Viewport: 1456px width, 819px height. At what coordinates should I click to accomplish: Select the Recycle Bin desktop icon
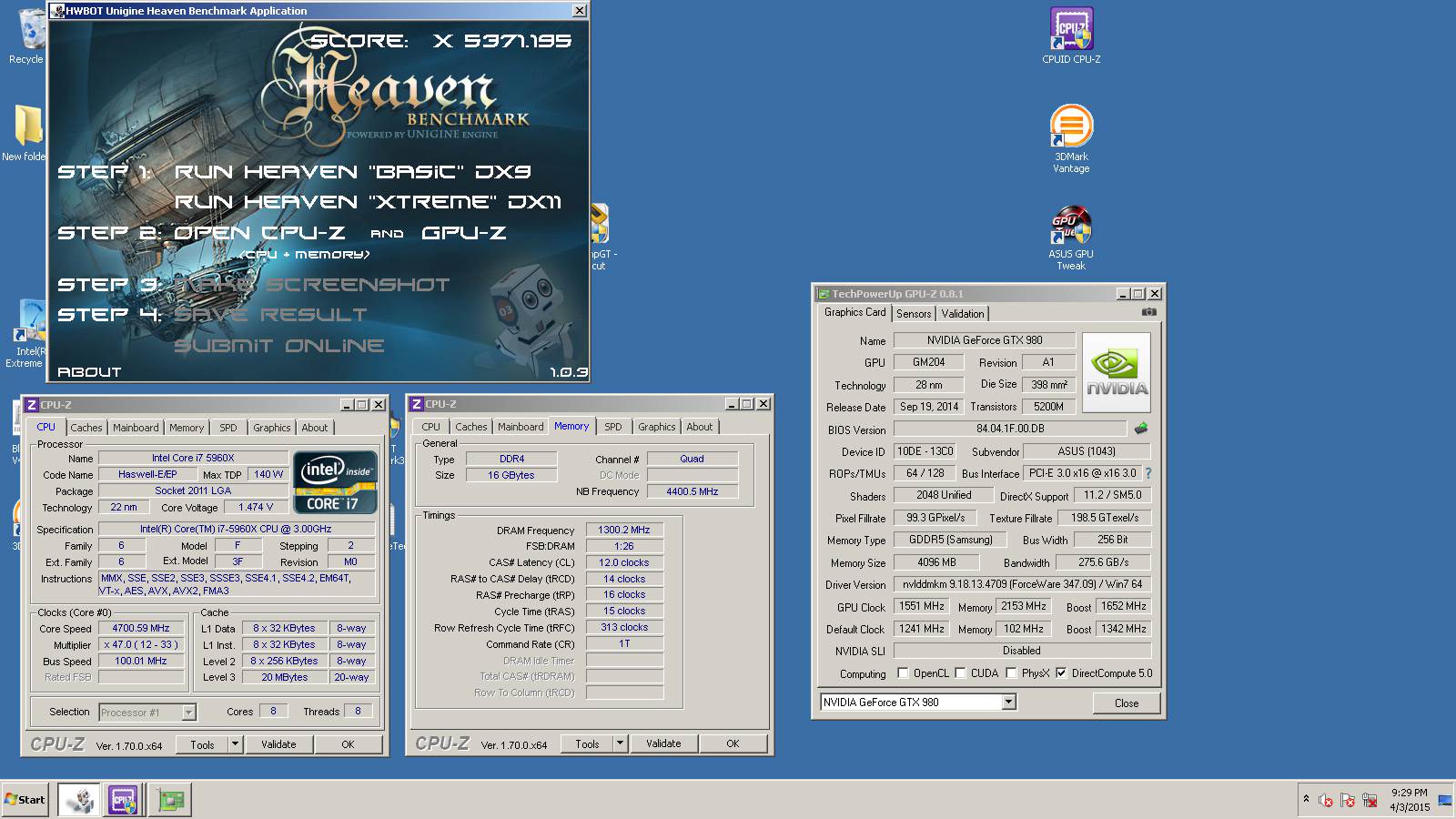pos(27,36)
